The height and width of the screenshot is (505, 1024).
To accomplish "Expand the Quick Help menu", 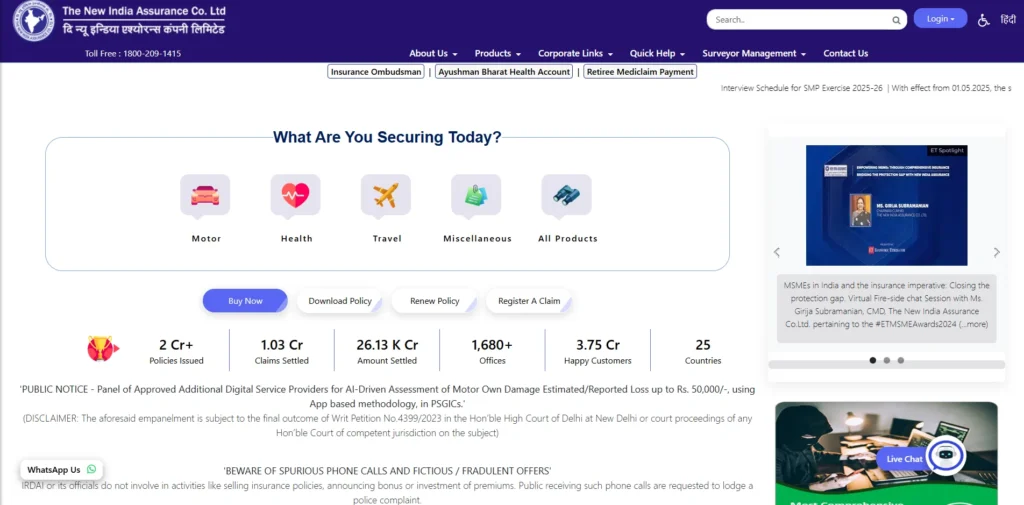I will [657, 54].
